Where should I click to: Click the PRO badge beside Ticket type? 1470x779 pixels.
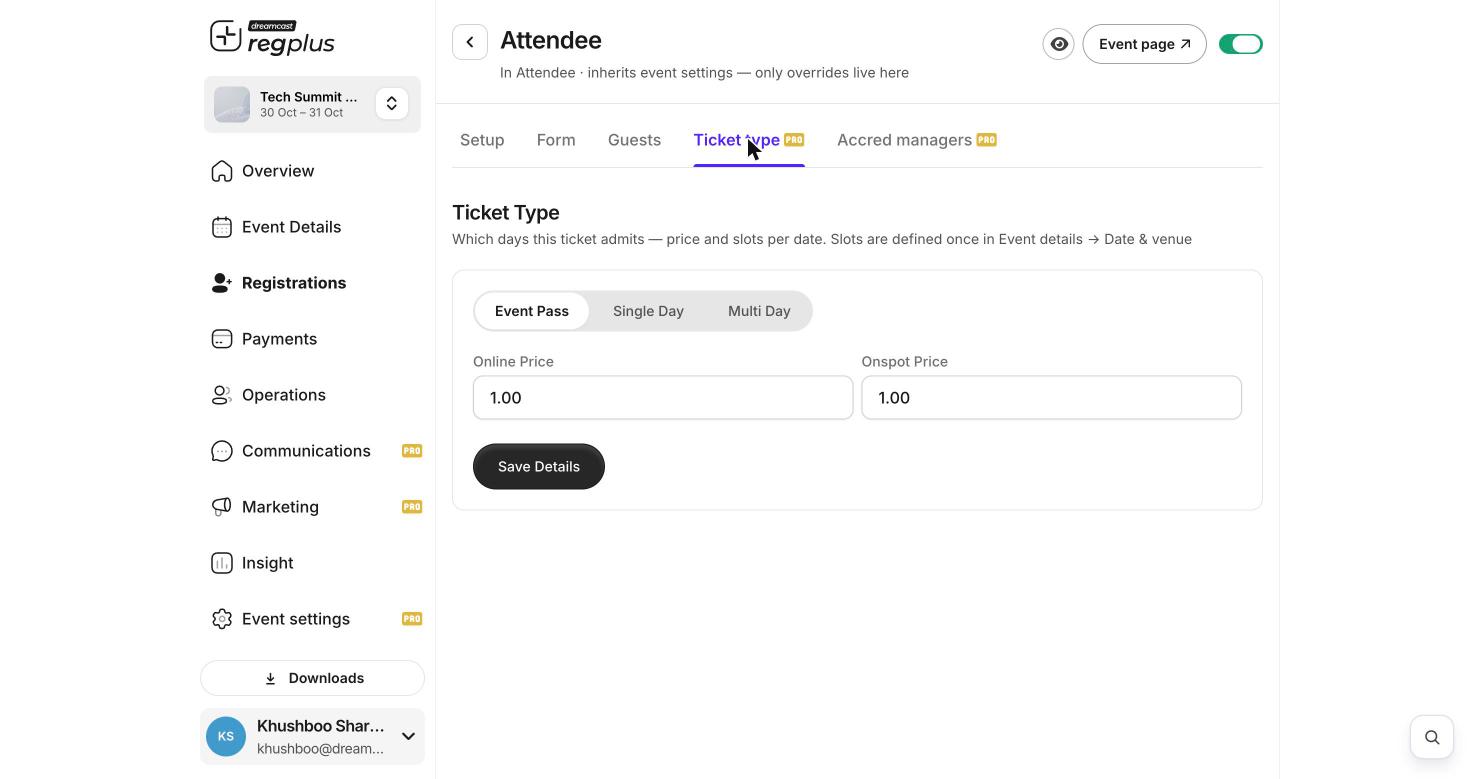[794, 140]
